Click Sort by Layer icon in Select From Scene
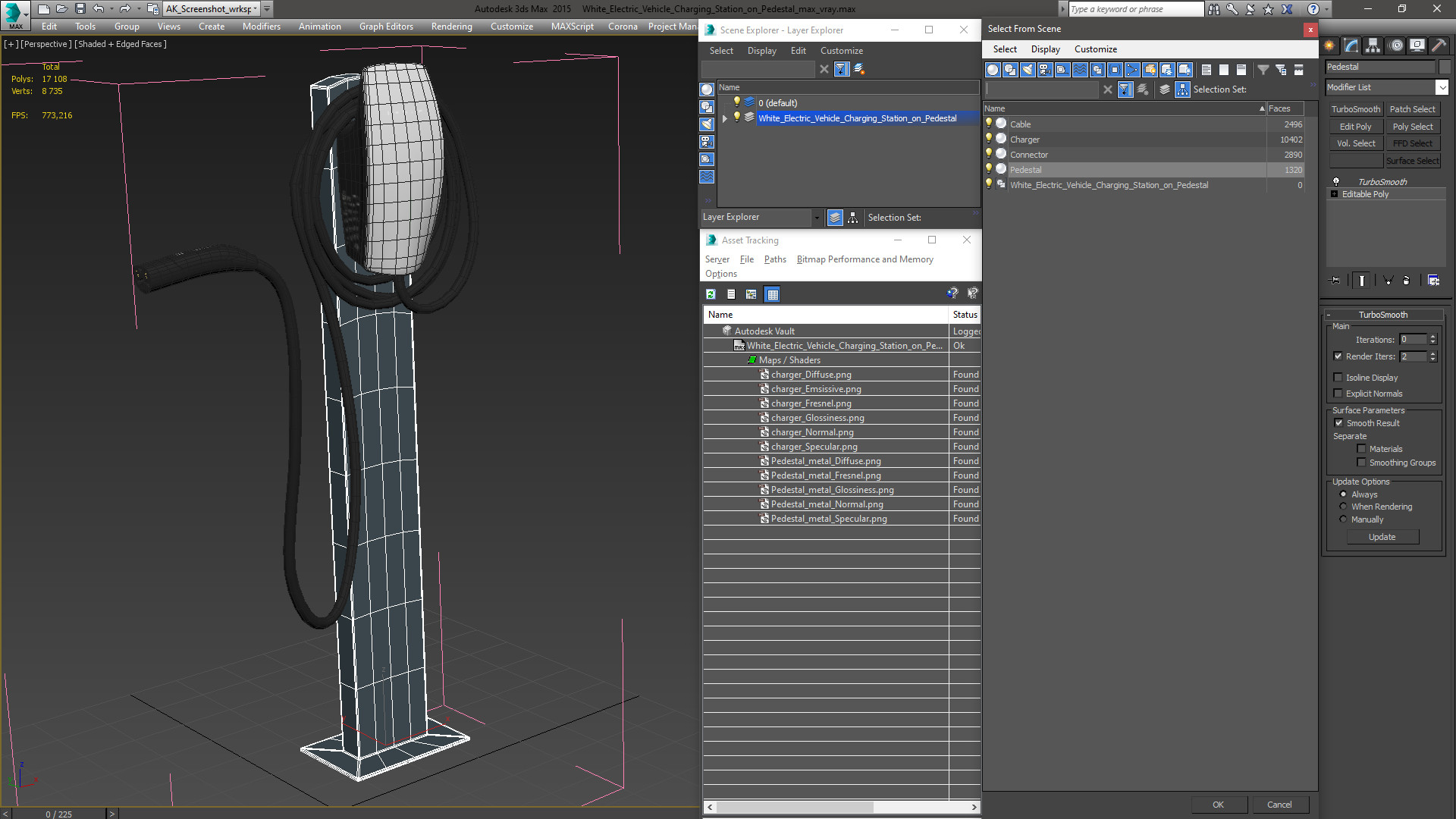The width and height of the screenshot is (1456, 819). [x=1165, y=89]
